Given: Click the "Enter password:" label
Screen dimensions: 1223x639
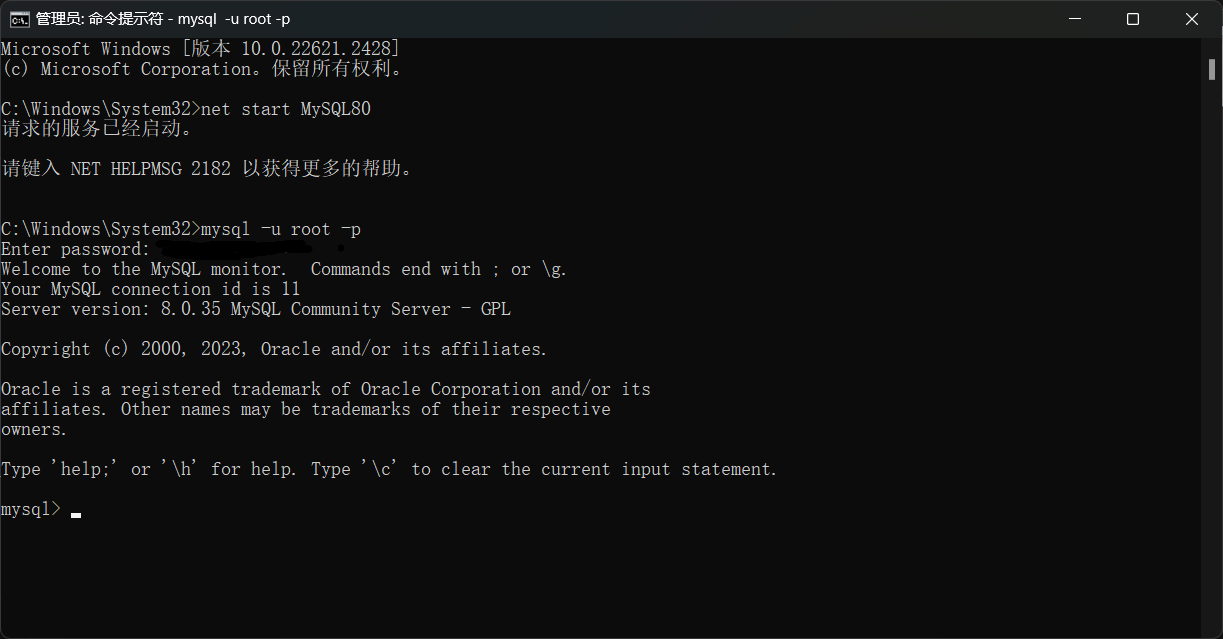Looking at the screenshot, I should point(75,249).
